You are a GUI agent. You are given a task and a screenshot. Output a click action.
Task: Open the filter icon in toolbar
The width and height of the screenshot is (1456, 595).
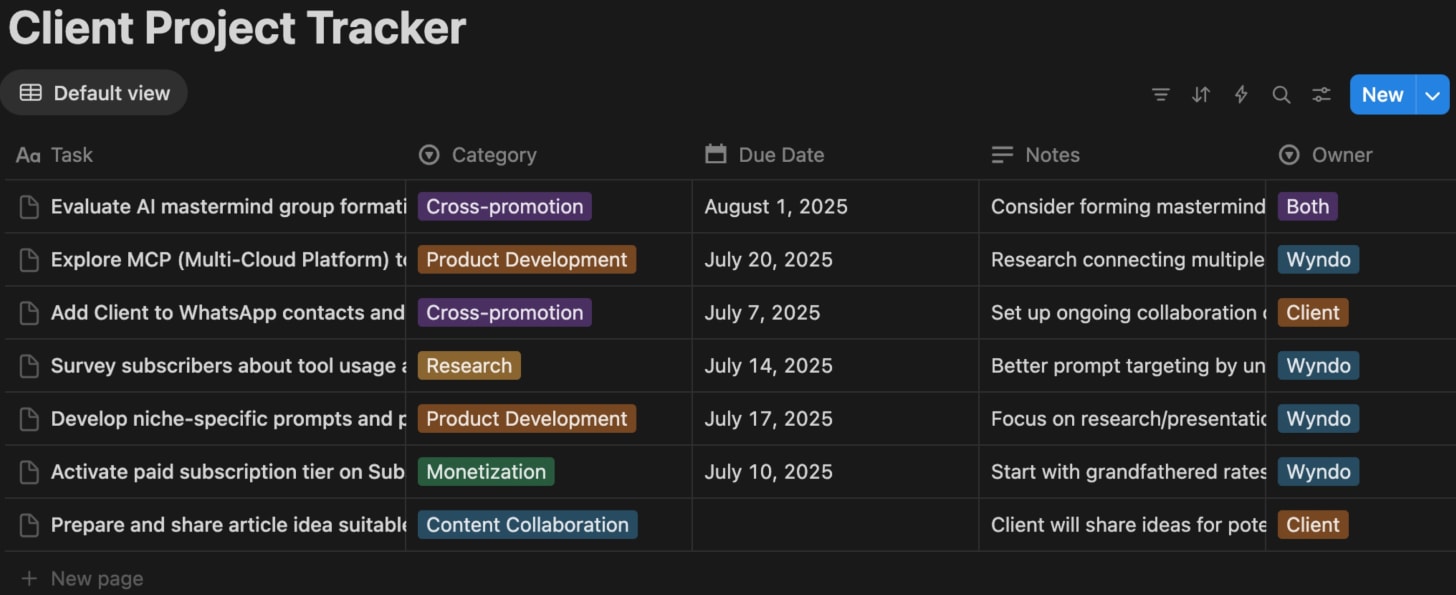point(1160,95)
